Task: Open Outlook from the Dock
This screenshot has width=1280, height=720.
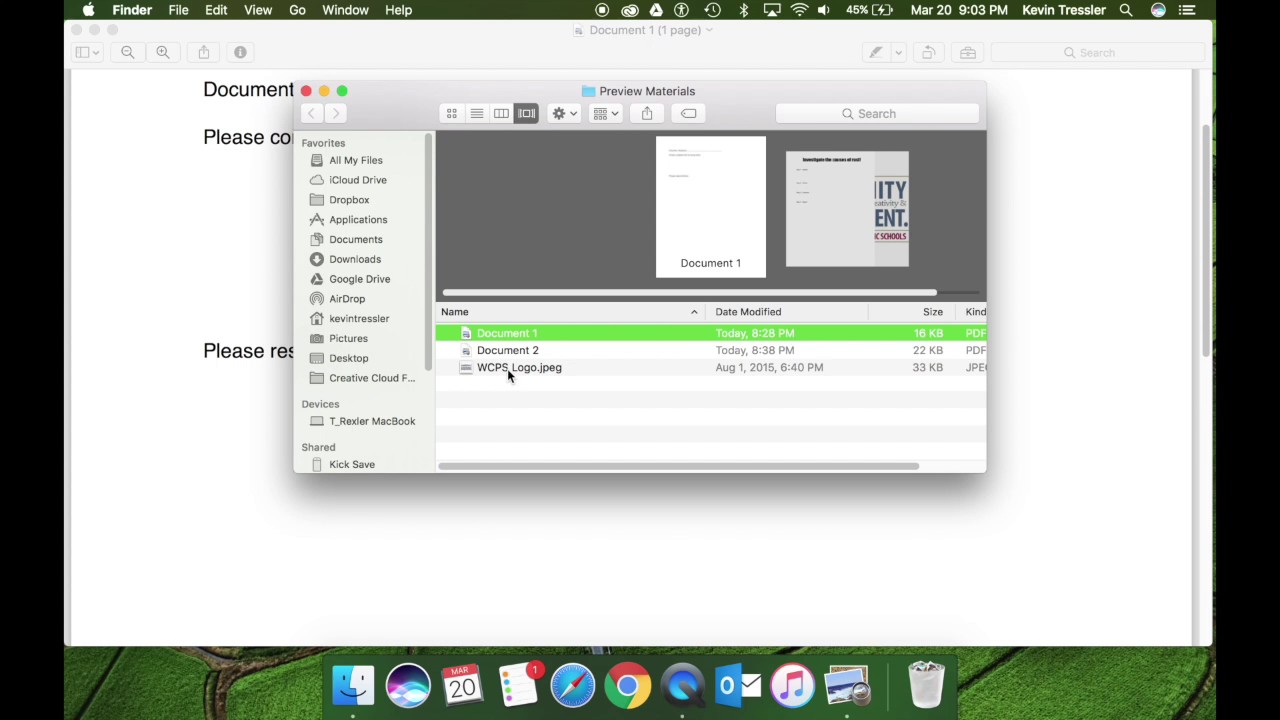Action: point(738,686)
